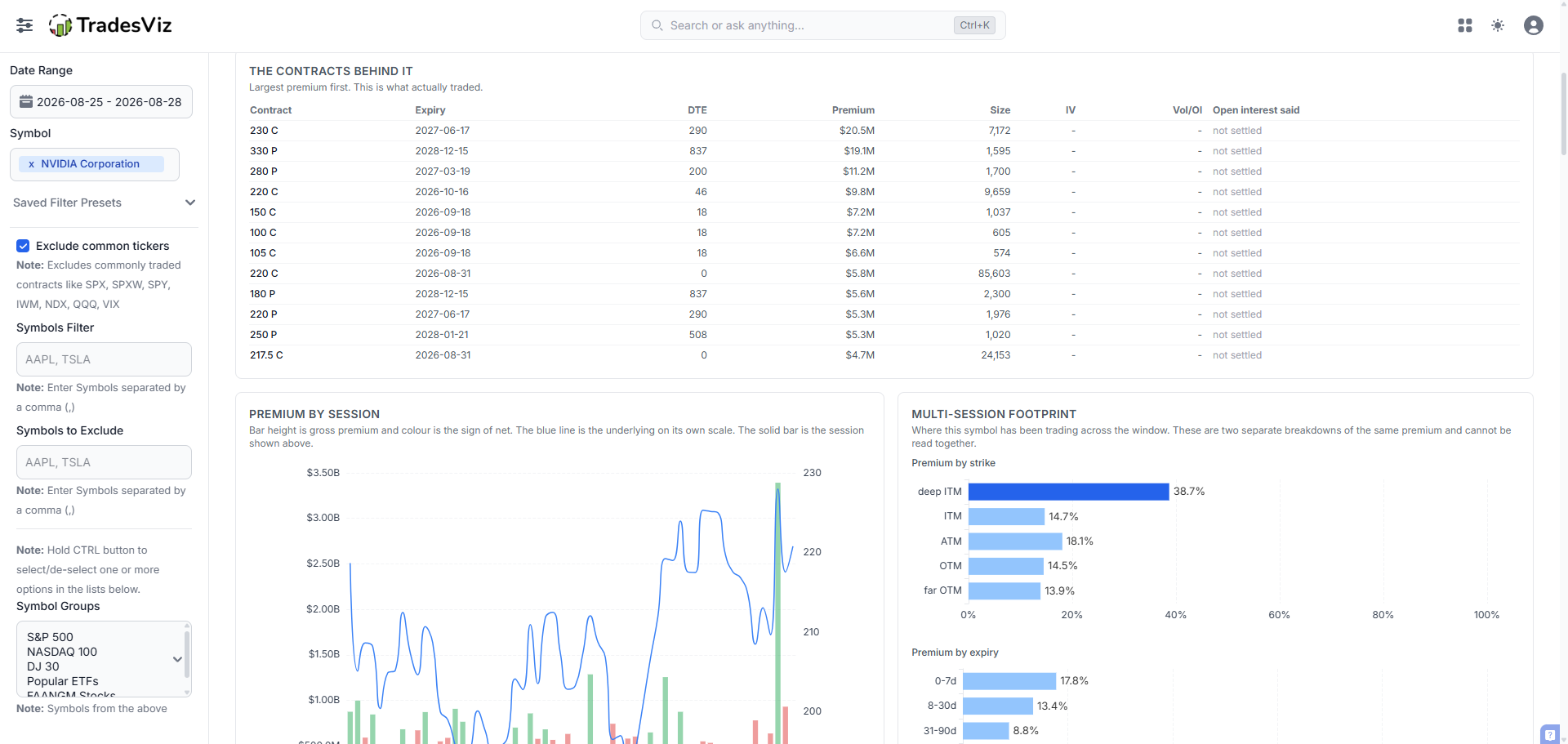Select Popular ETFs in Symbol Groups

(x=63, y=681)
